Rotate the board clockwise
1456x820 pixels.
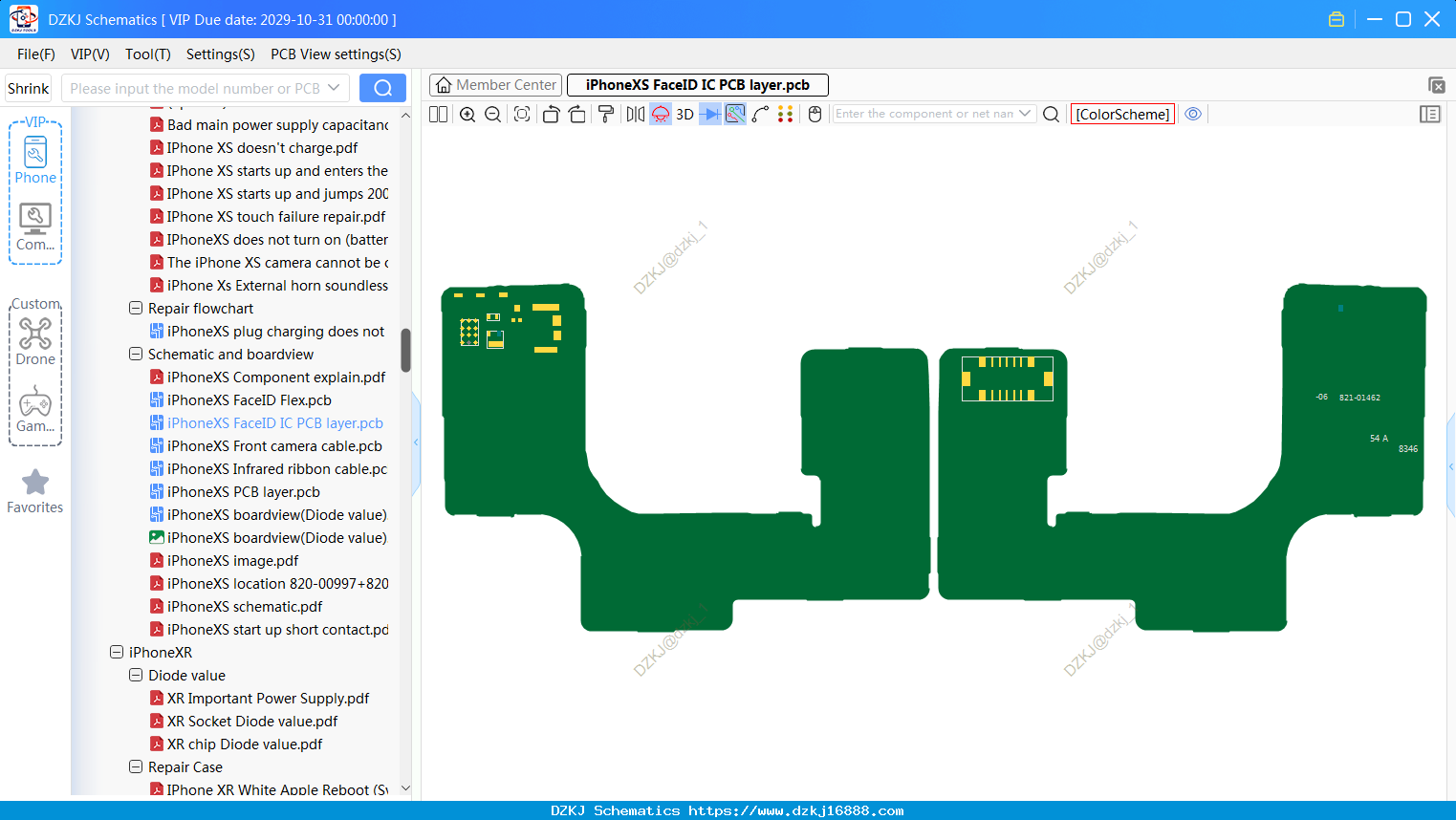(x=577, y=115)
